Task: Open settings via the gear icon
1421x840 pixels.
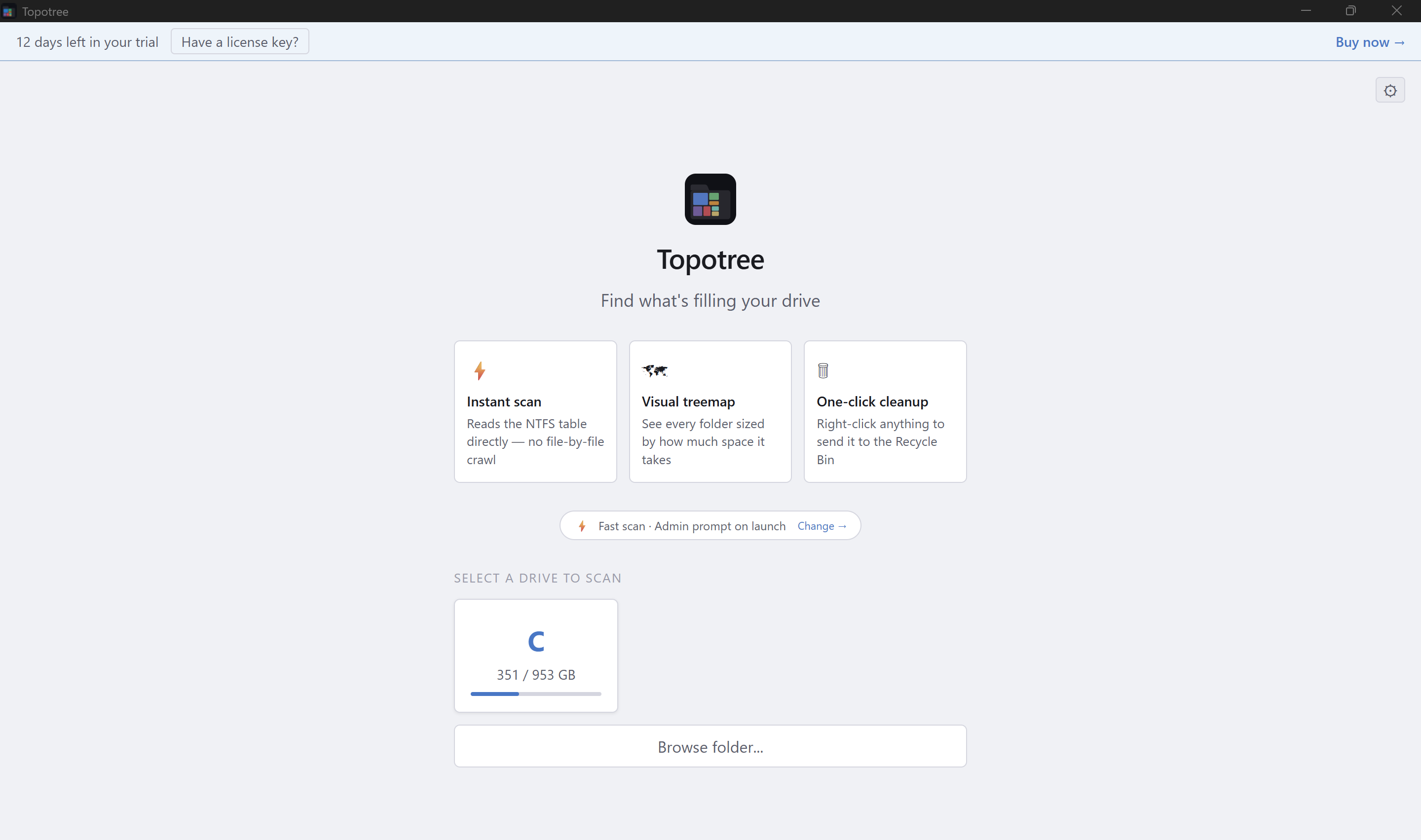Action: click(1390, 91)
